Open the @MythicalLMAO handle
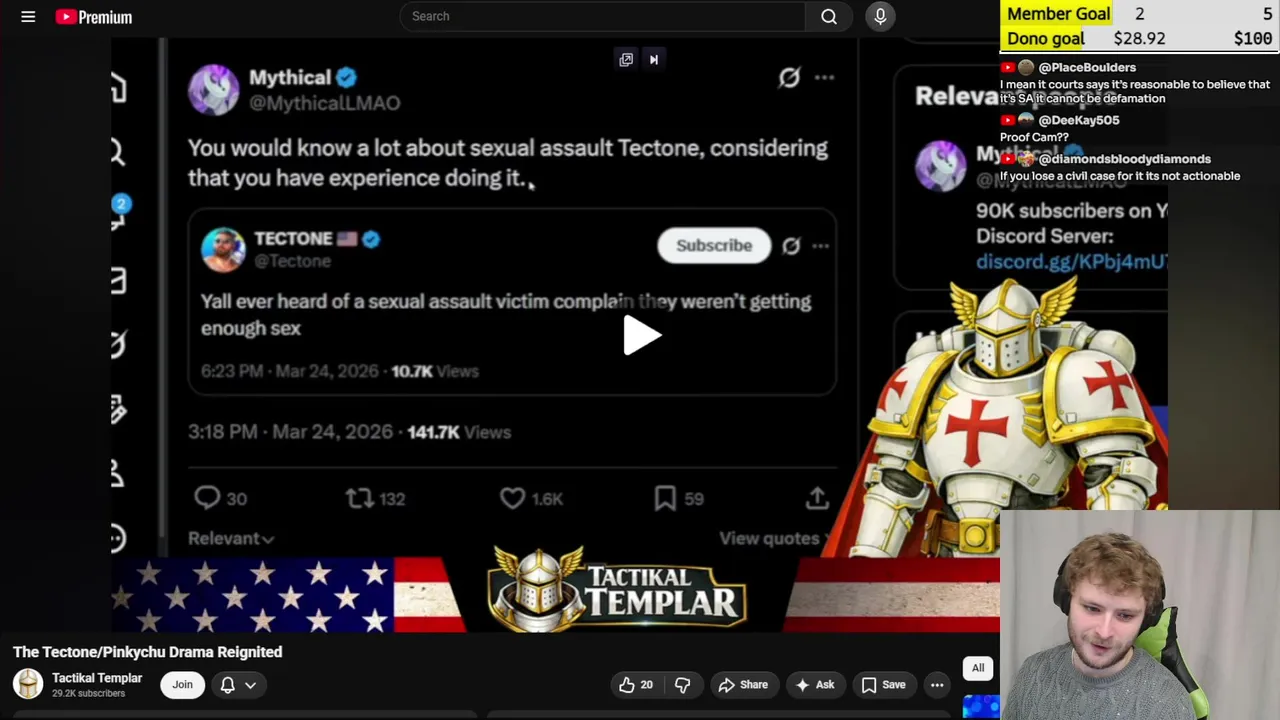This screenshot has width=1280, height=720. [x=324, y=103]
